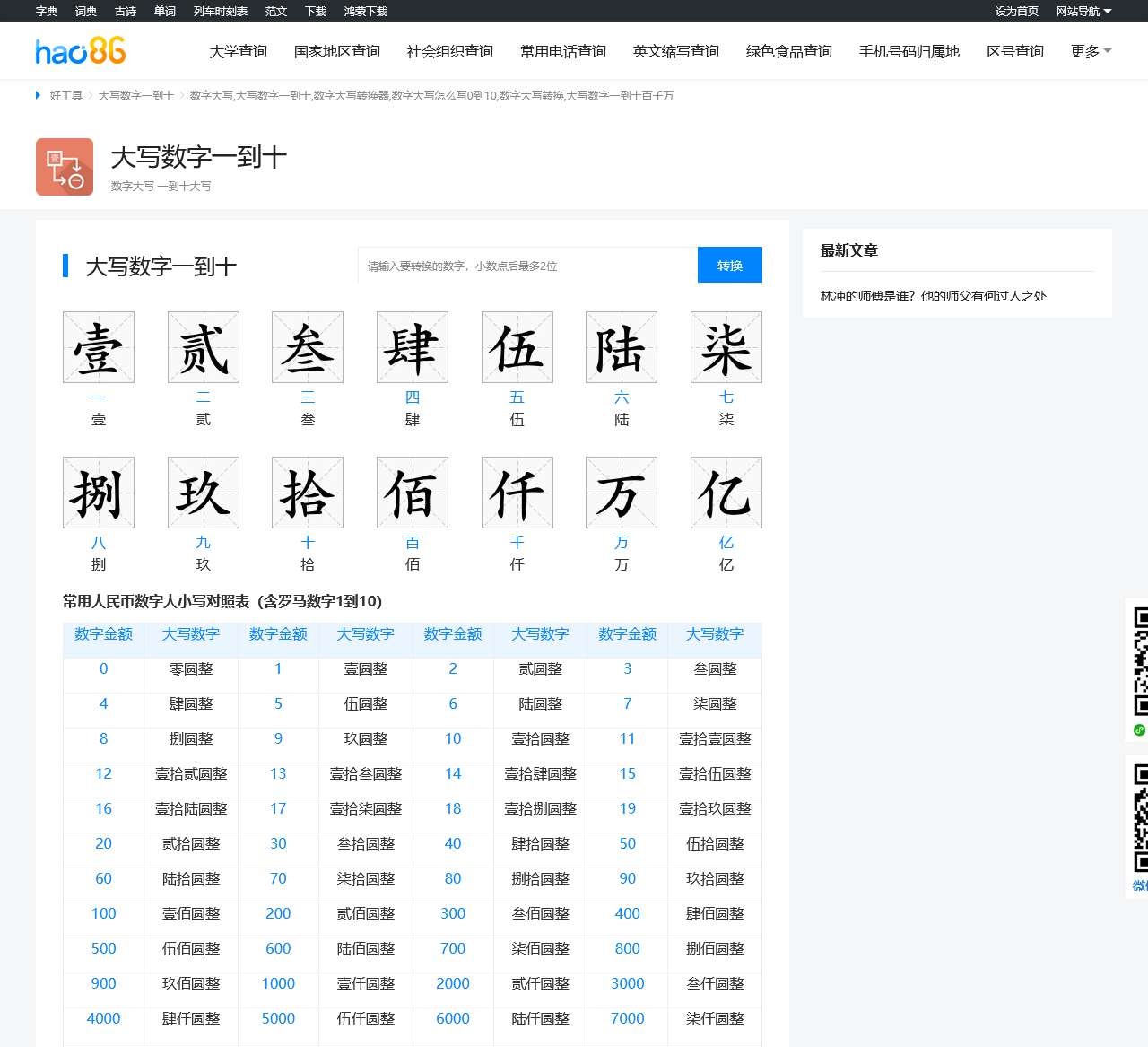The image size is (1148, 1047).
Task: Open the 网站导航 dropdown menu
Action: [1083, 11]
